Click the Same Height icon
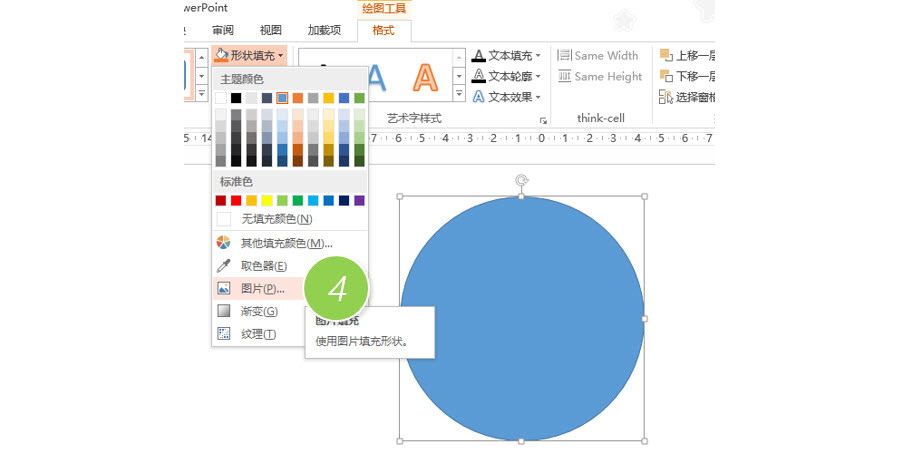Screen dimensions: 900x467 coord(564,76)
